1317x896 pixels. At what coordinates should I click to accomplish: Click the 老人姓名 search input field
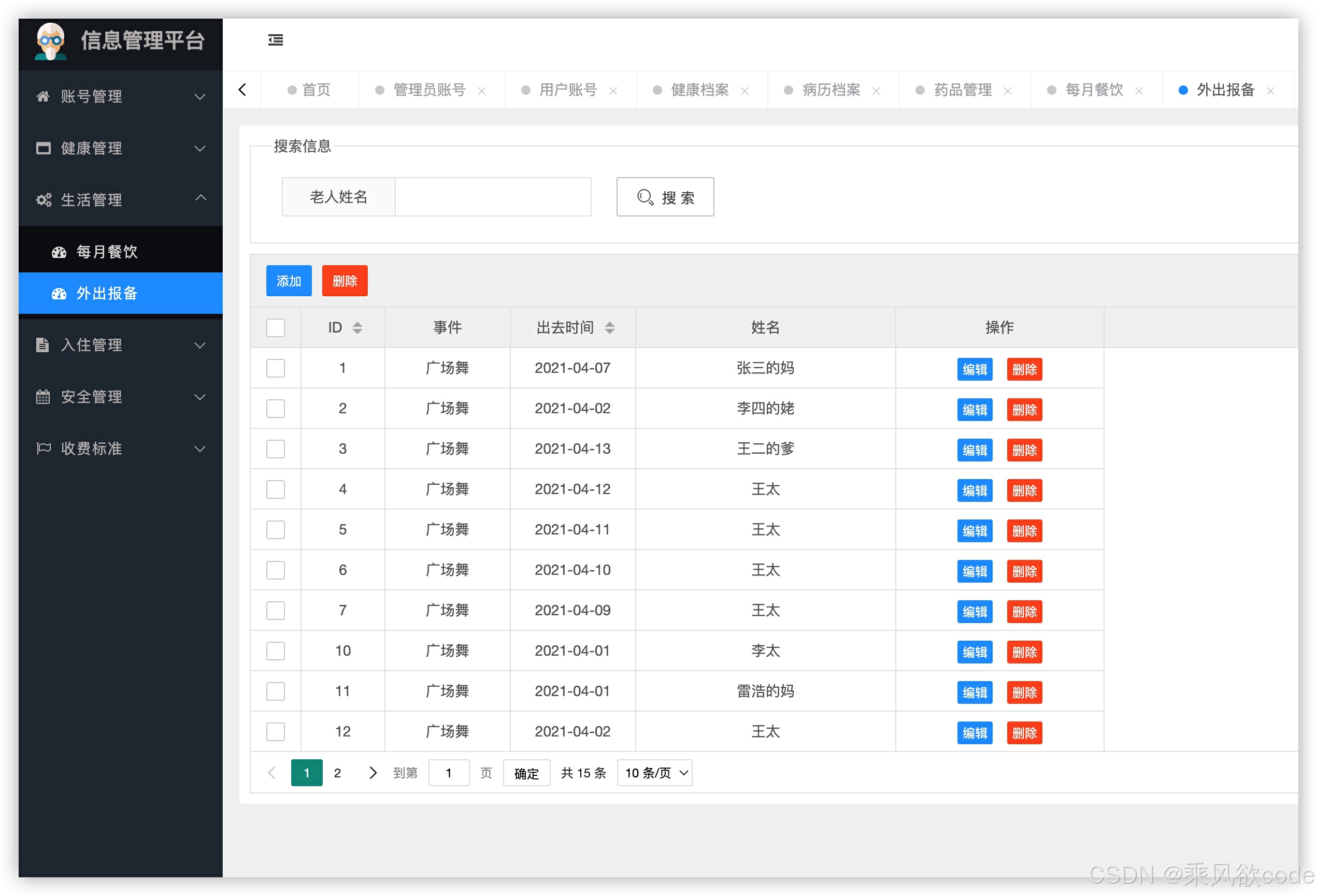(x=493, y=196)
